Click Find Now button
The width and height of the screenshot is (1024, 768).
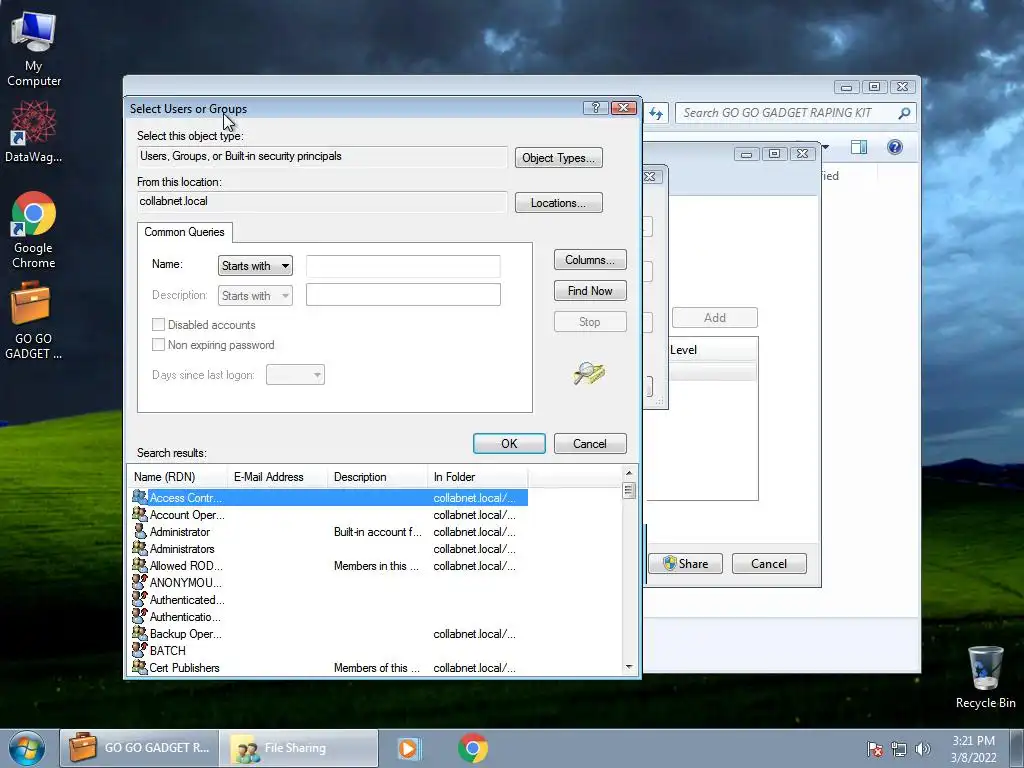pos(590,291)
